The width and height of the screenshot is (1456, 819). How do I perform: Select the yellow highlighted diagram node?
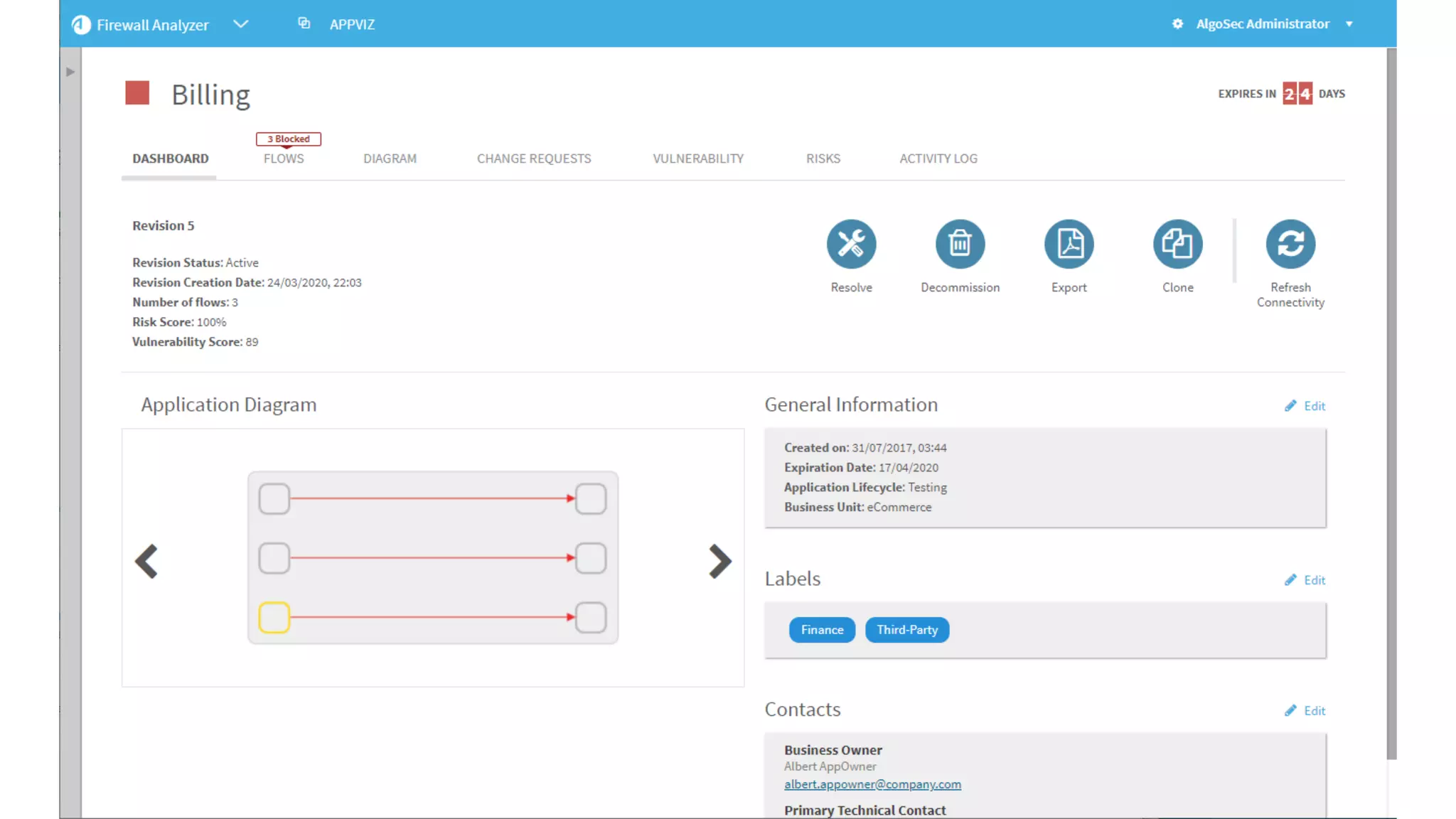tap(274, 617)
